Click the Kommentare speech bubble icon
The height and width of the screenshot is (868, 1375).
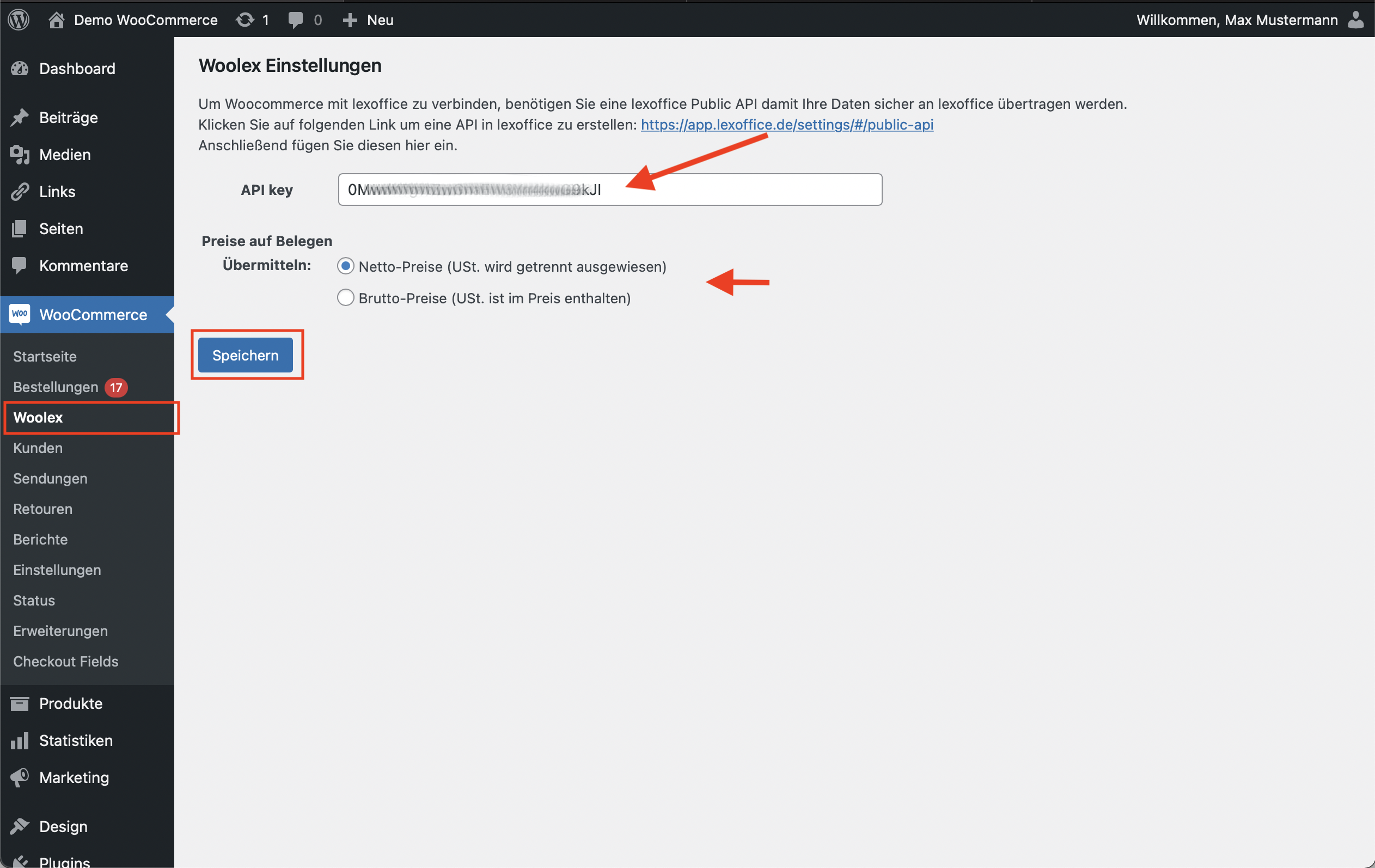point(20,266)
